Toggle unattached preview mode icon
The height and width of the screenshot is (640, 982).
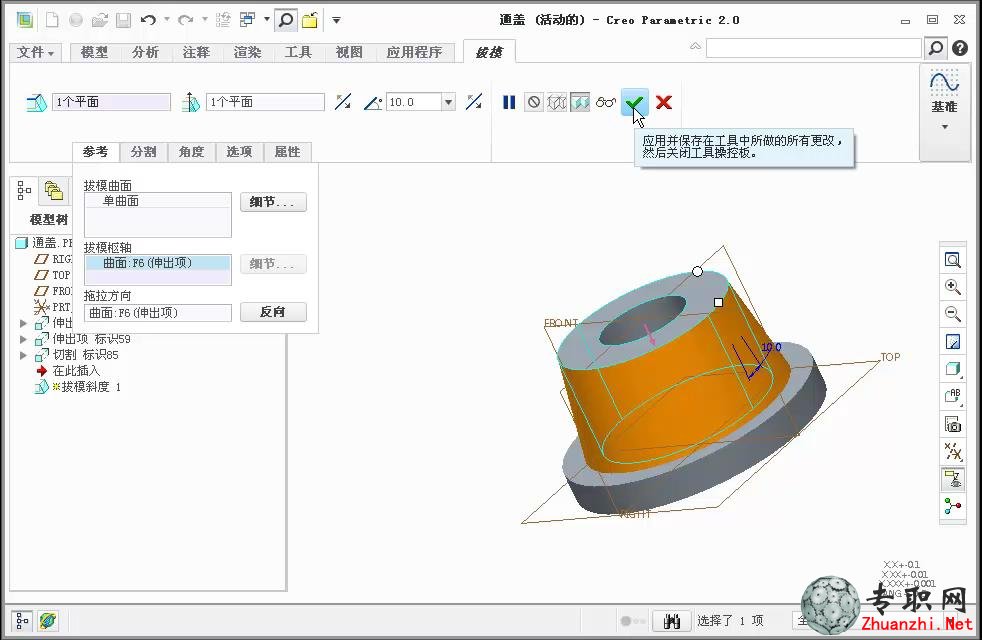557,102
